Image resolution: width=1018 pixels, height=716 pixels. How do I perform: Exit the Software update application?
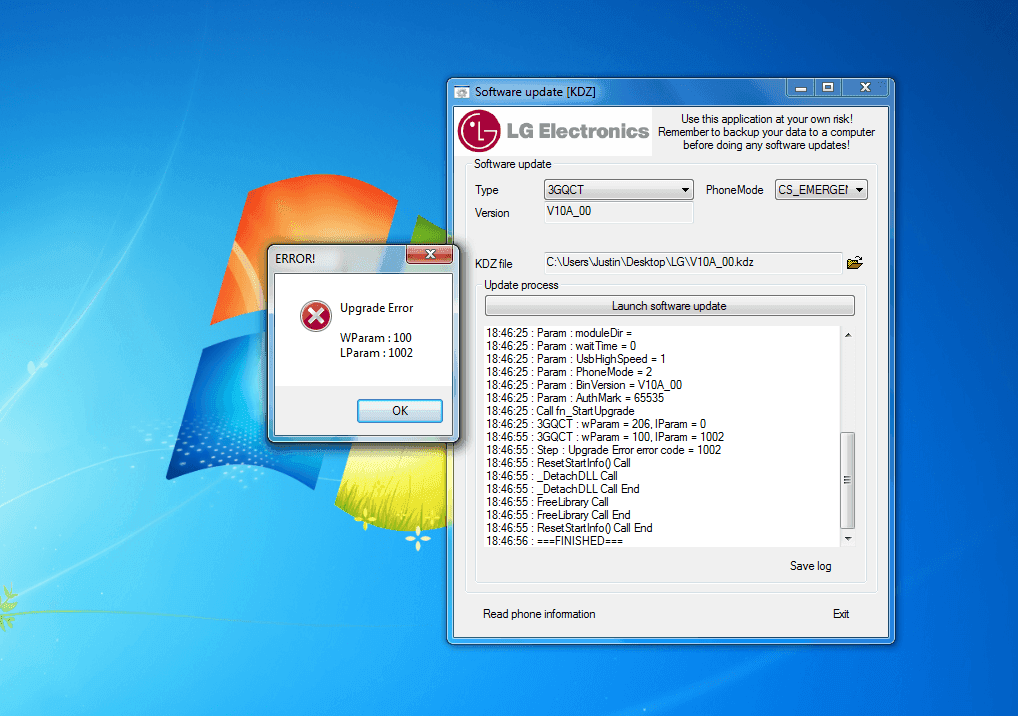point(841,614)
